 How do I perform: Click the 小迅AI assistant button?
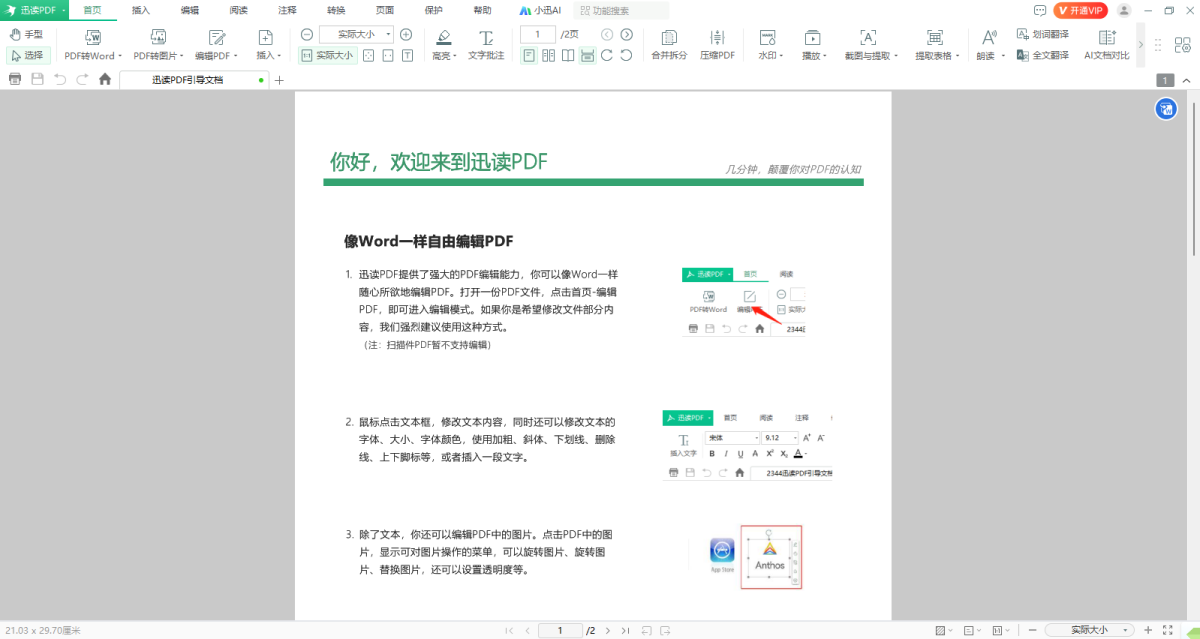click(x=542, y=10)
